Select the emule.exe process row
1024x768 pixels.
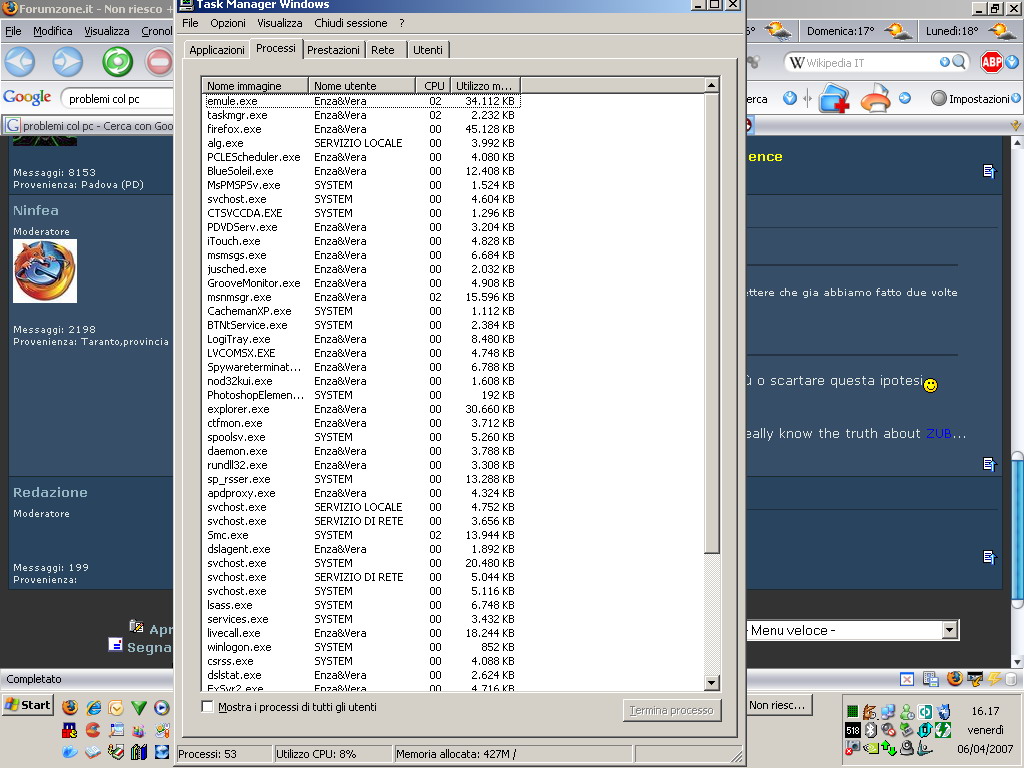coord(362,101)
